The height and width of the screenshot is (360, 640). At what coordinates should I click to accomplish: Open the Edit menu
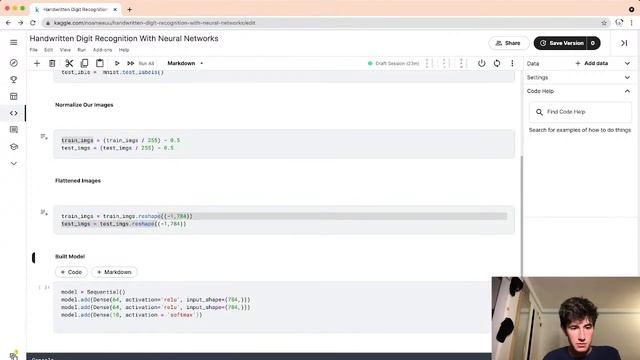(x=49, y=50)
